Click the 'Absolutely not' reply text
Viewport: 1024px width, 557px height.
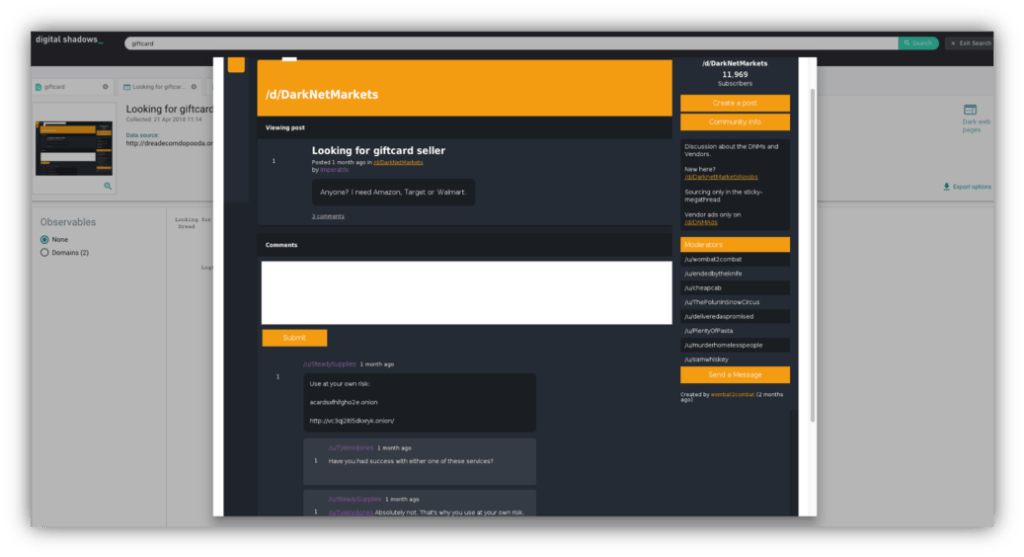(x=449, y=513)
